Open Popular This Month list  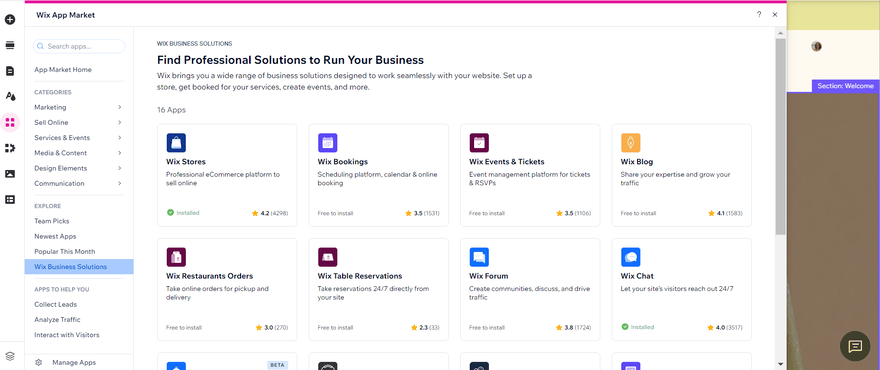coord(65,252)
